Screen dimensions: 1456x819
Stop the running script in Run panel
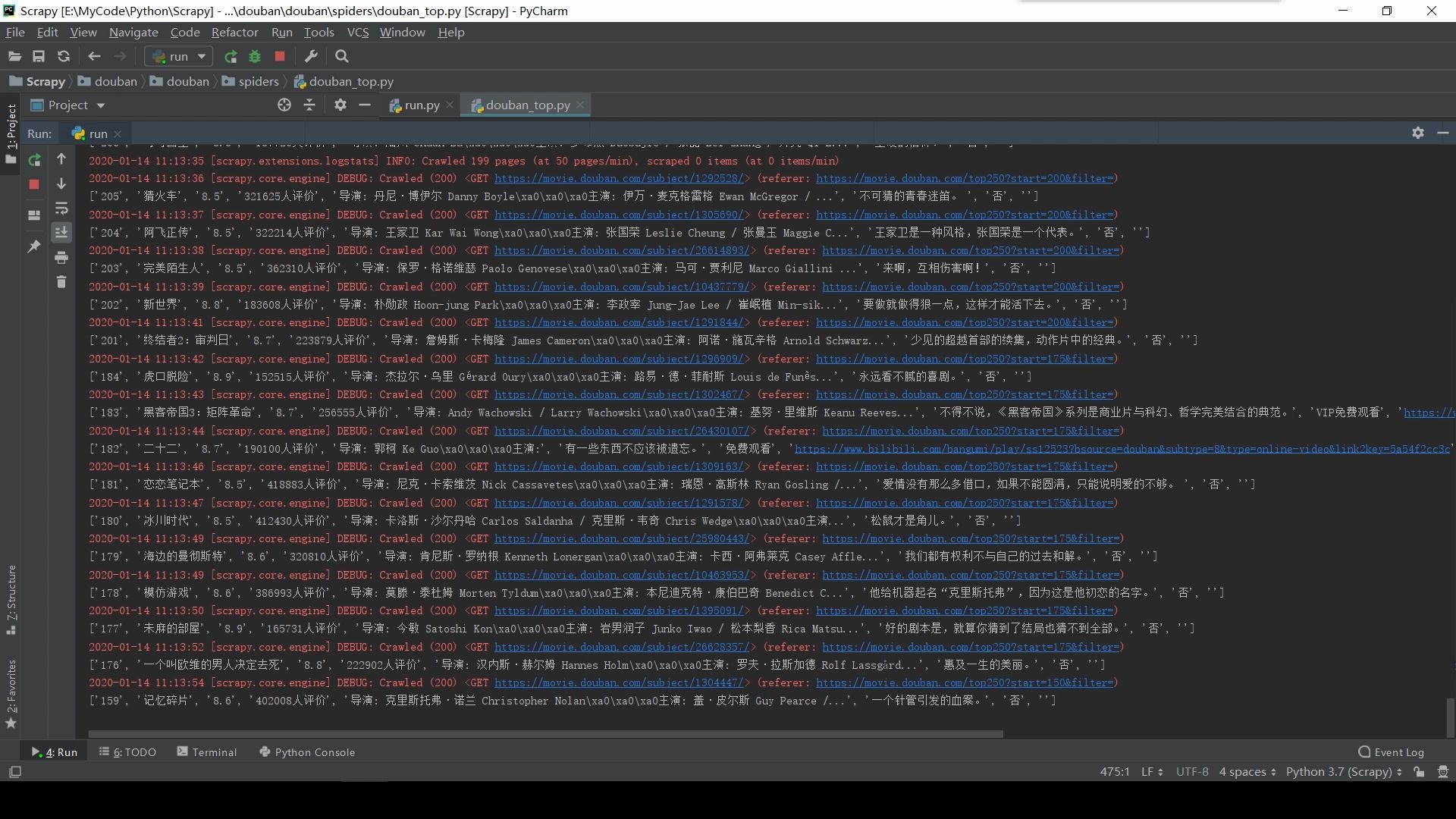[34, 184]
